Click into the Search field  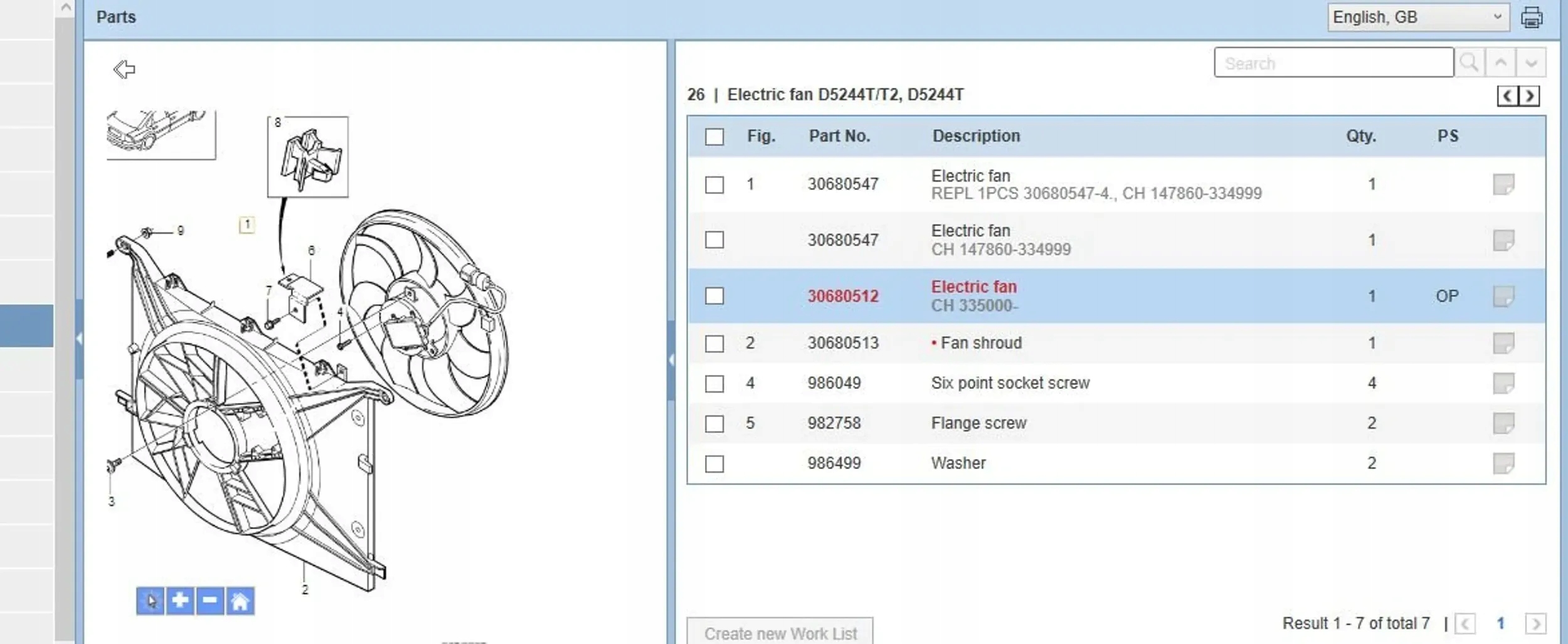[x=1333, y=63]
